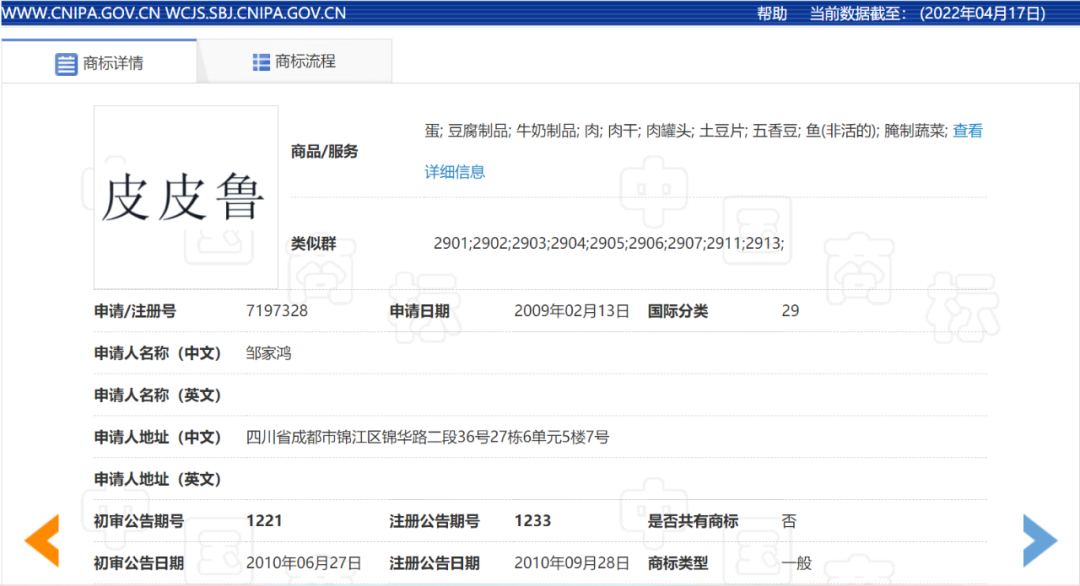Click the 皮皮鲁 trademark image
This screenshot has height=586, width=1080.
point(185,197)
